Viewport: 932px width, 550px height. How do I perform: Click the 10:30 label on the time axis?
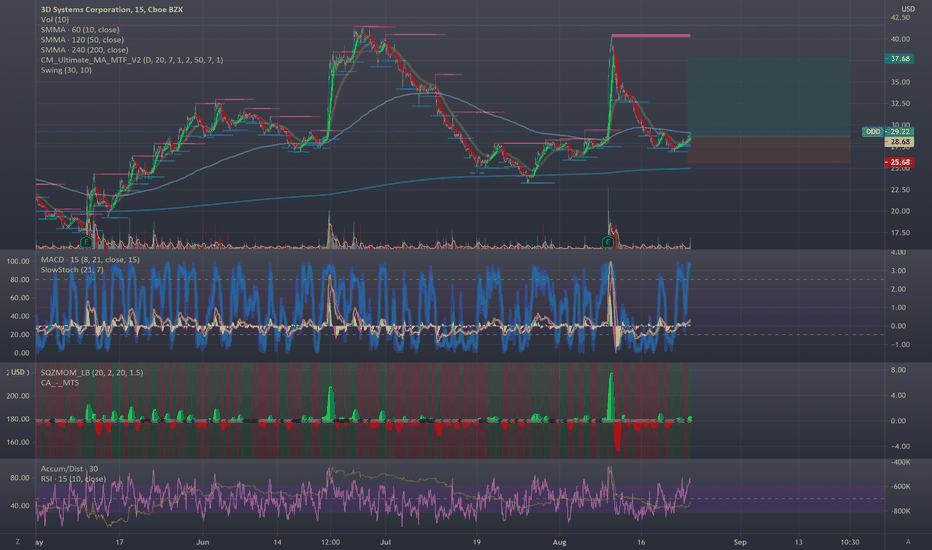(850, 542)
